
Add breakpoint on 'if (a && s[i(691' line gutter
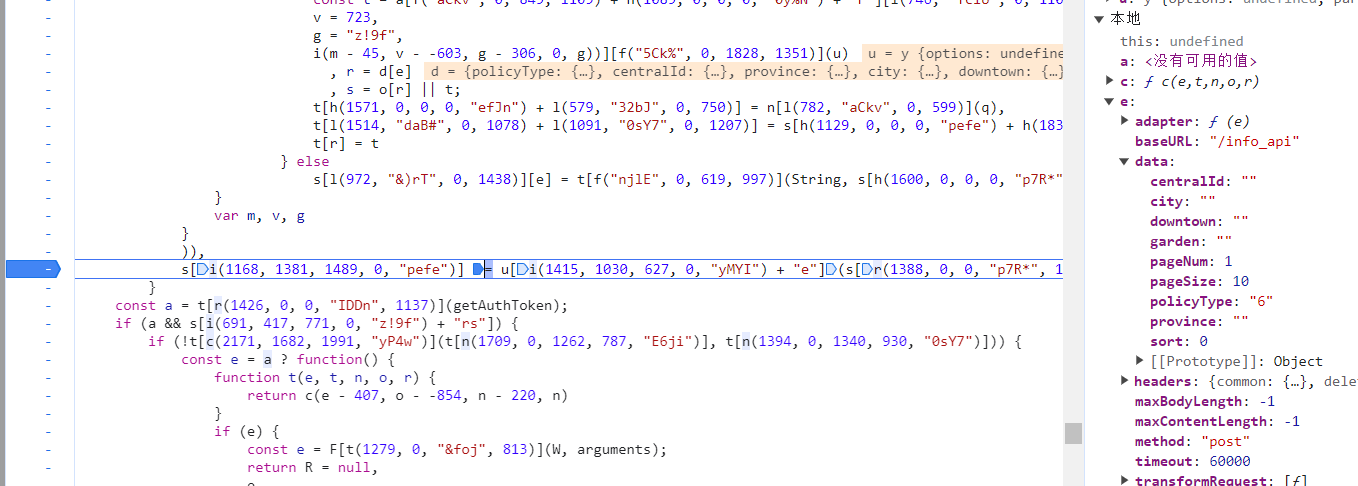[46, 323]
